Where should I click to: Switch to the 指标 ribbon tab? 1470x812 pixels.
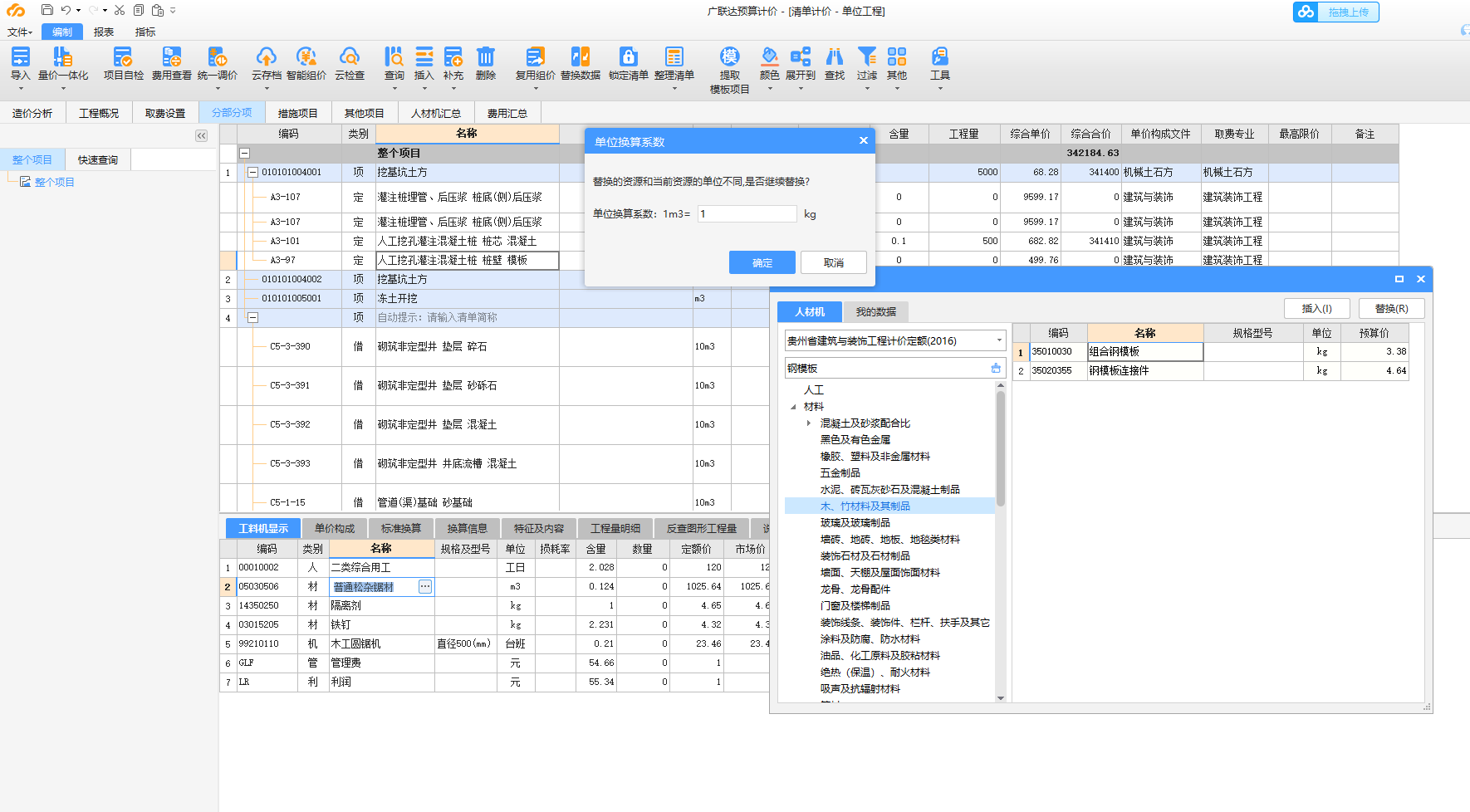145,32
